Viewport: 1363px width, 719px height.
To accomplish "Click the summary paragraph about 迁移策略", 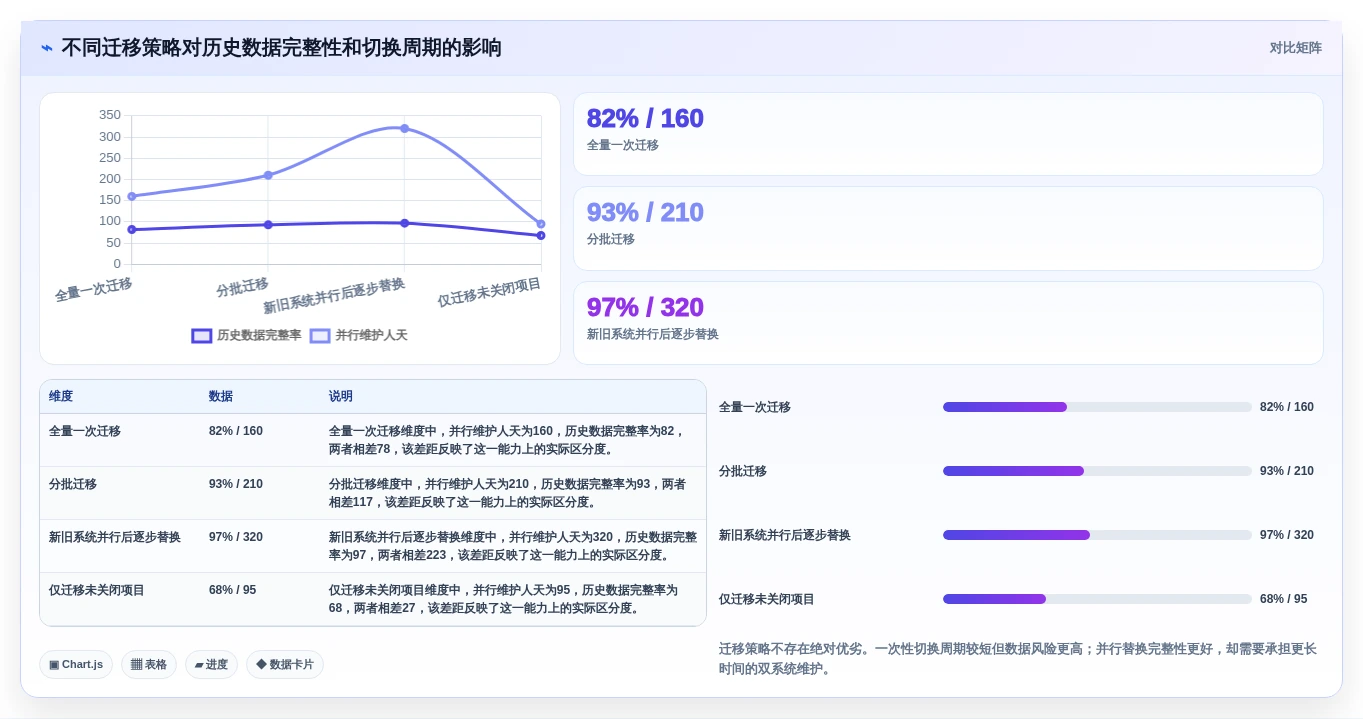I will 1018,659.
